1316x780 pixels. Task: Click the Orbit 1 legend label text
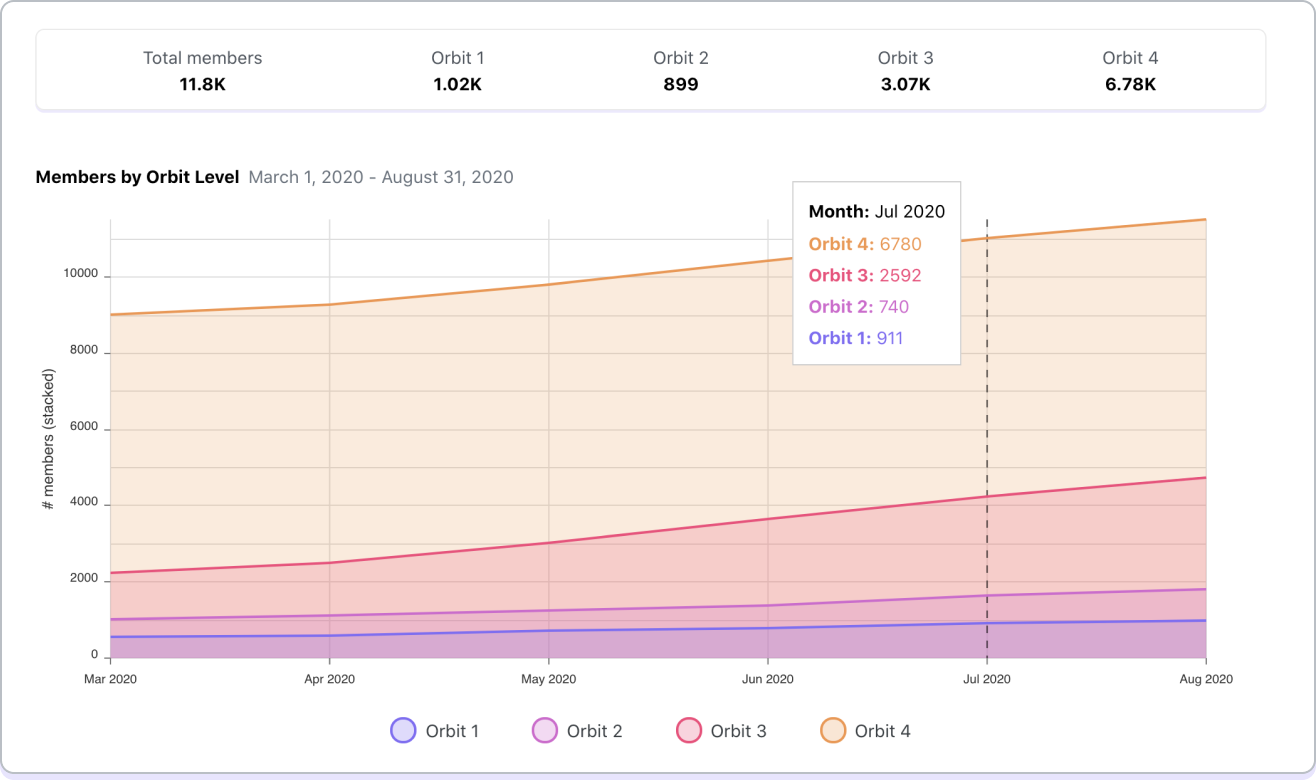pyautogui.click(x=452, y=731)
